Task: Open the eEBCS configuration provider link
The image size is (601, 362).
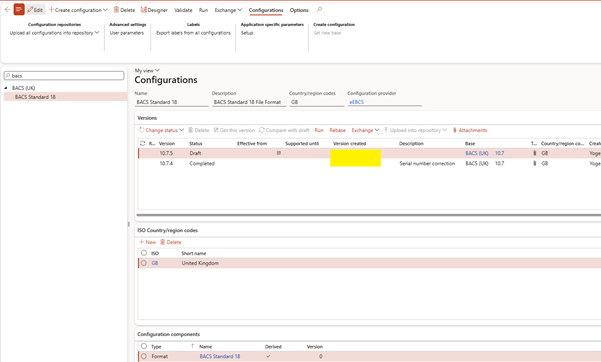Action: pyautogui.click(x=356, y=102)
